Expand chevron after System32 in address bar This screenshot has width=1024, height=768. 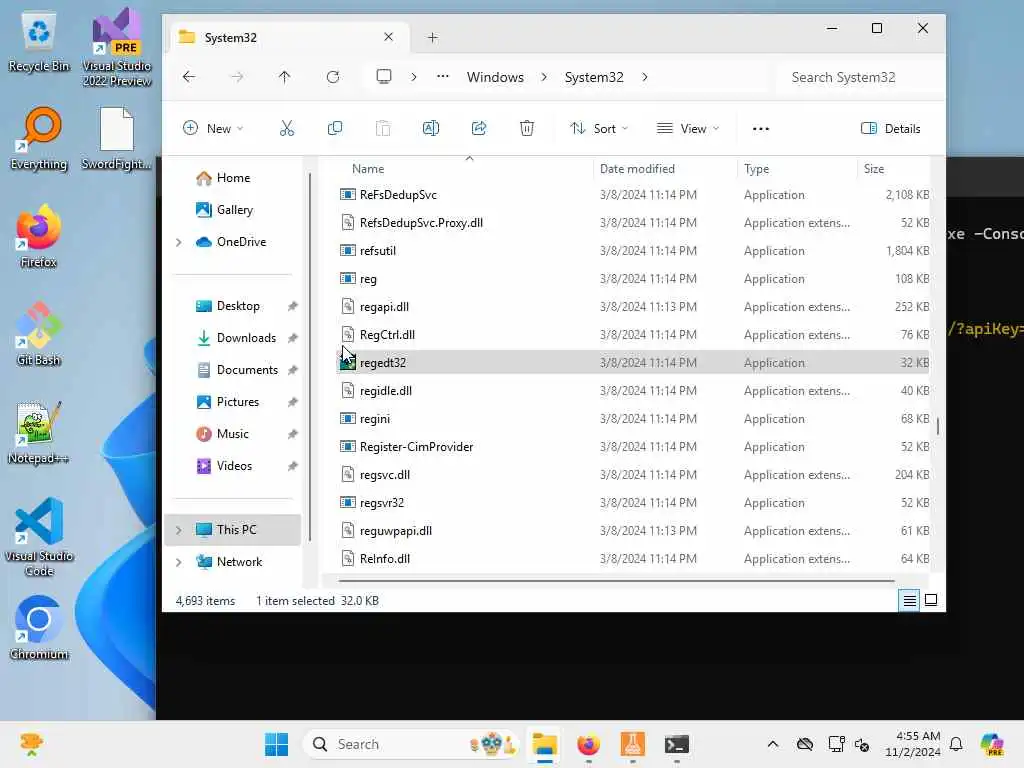[x=645, y=77]
